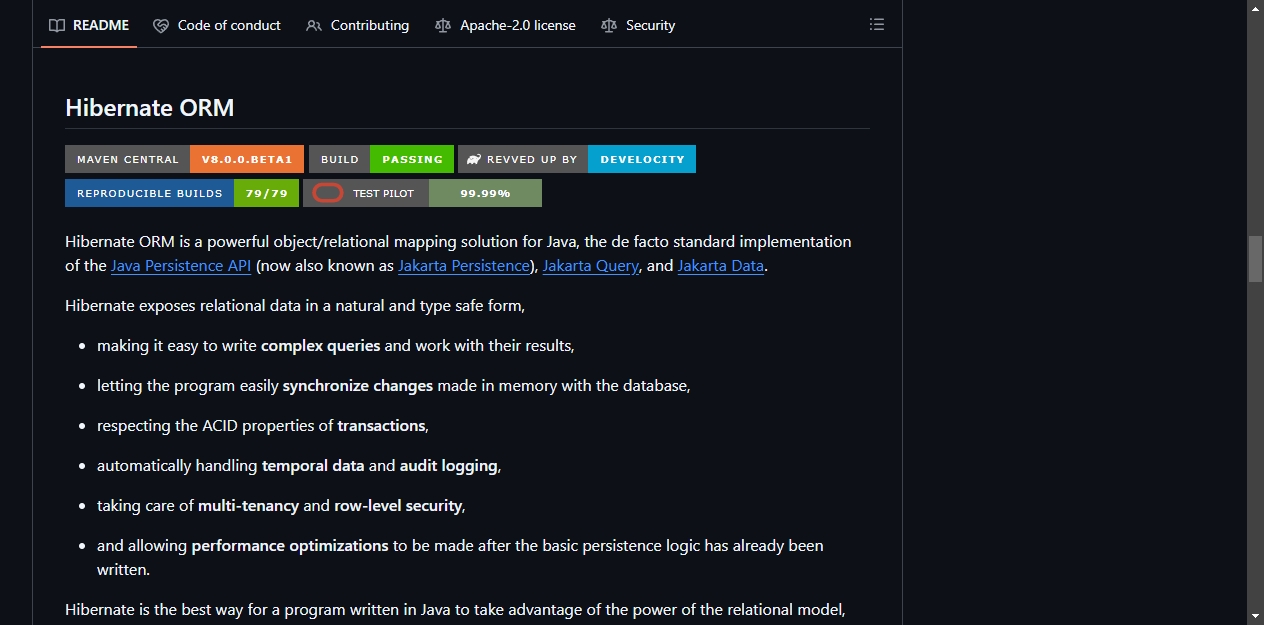Click the bold text 'temporal data'
The width and height of the screenshot is (1264, 625).
[x=313, y=466]
